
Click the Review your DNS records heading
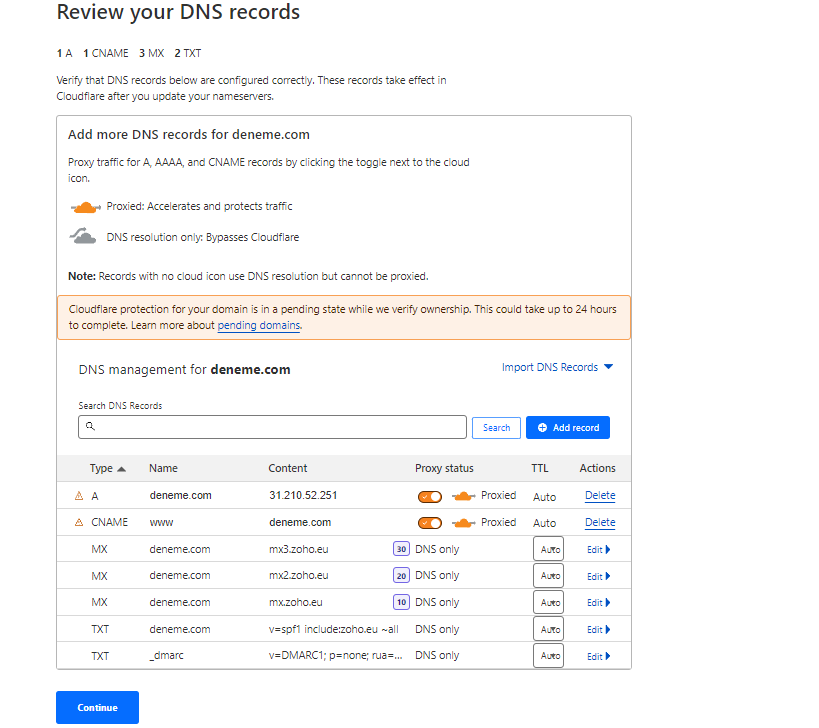(178, 12)
